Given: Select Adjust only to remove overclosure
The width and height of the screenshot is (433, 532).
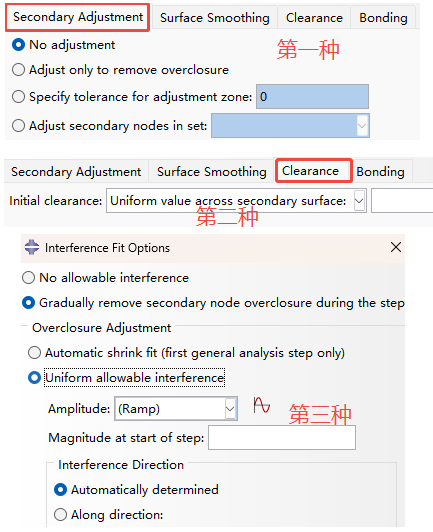Looking at the screenshot, I should [18, 70].
